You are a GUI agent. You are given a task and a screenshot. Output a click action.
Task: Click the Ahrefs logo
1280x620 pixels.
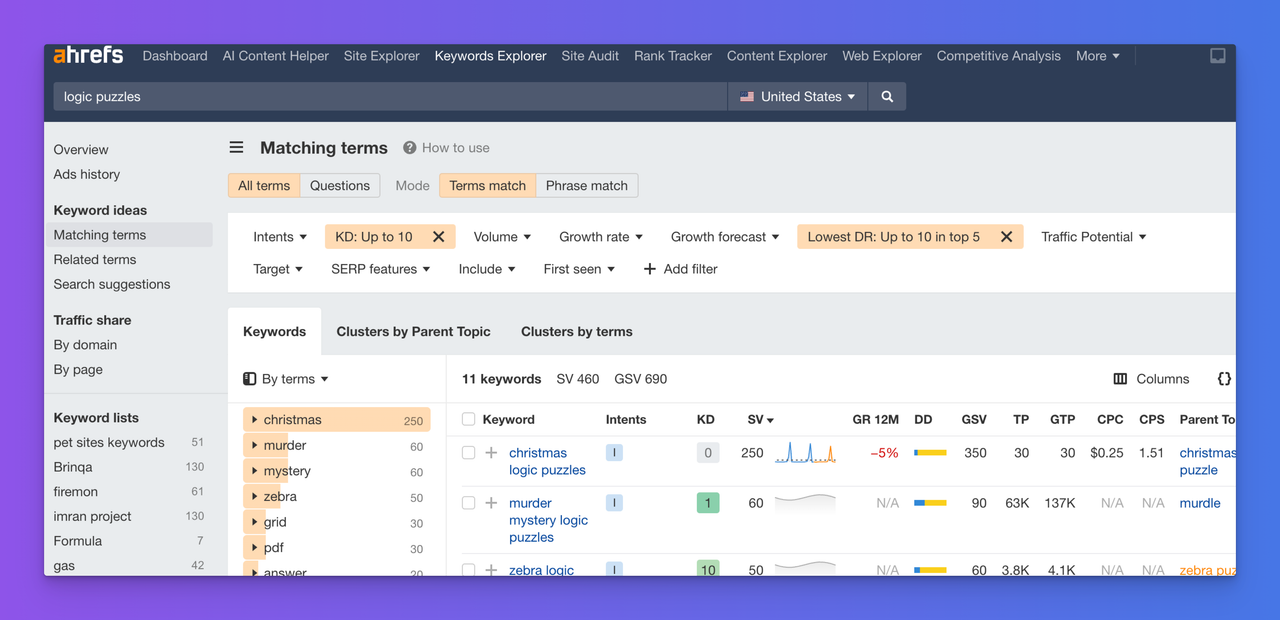pyautogui.click(x=89, y=55)
